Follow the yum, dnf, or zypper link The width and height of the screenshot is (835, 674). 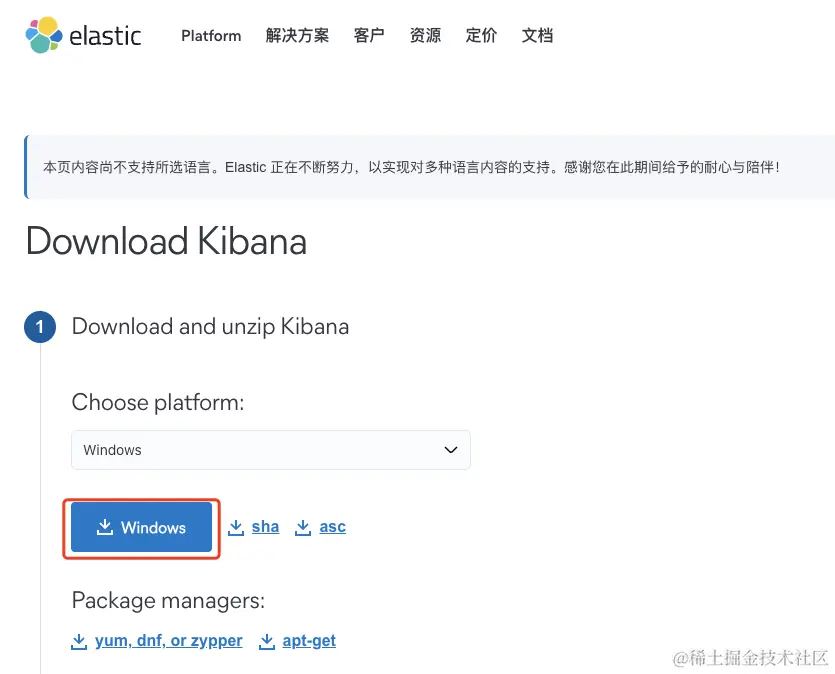pos(168,641)
